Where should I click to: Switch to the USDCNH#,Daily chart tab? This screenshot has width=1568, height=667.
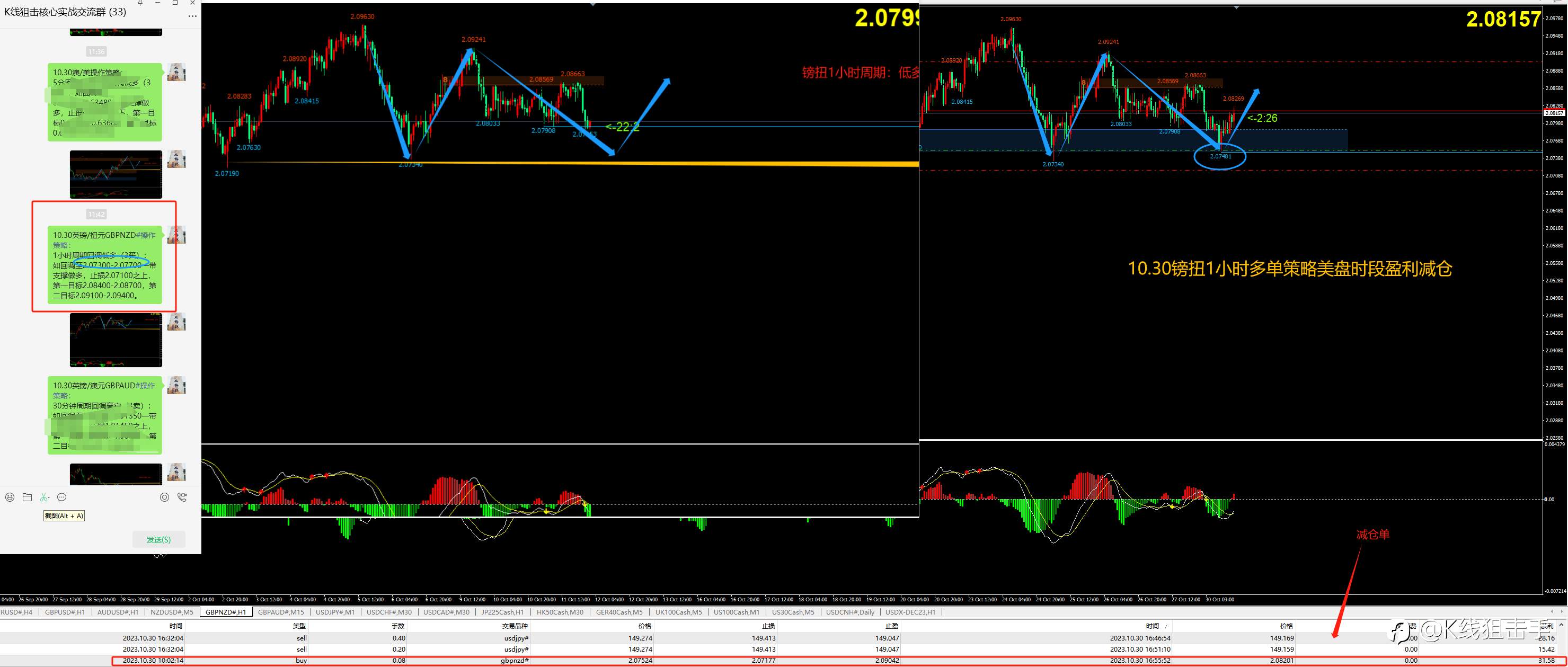point(850,612)
